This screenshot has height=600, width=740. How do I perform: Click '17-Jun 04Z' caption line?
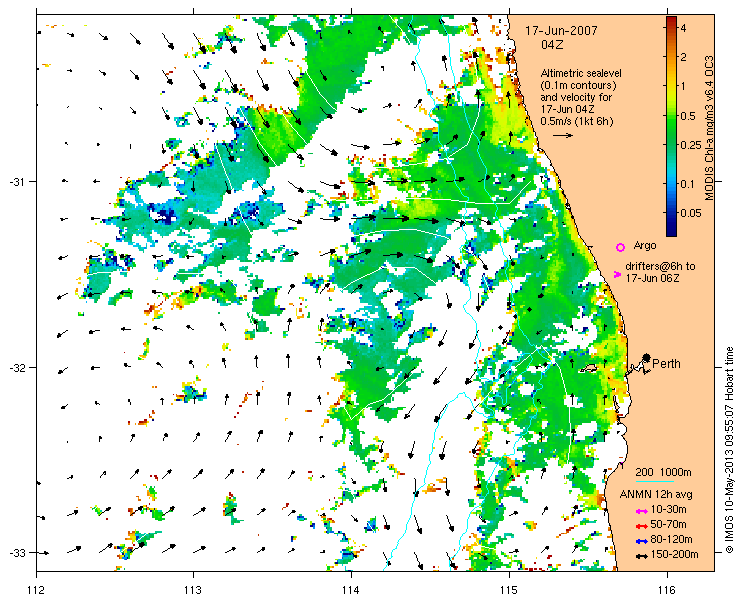[x=567, y=110]
